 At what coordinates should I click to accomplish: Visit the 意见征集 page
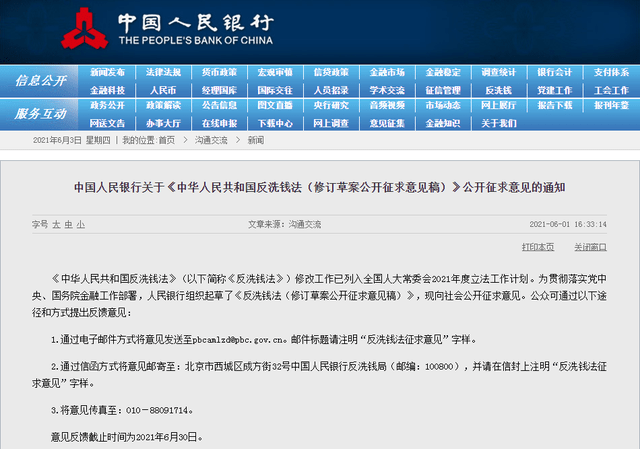pyautogui.click(x=387, y=123)
